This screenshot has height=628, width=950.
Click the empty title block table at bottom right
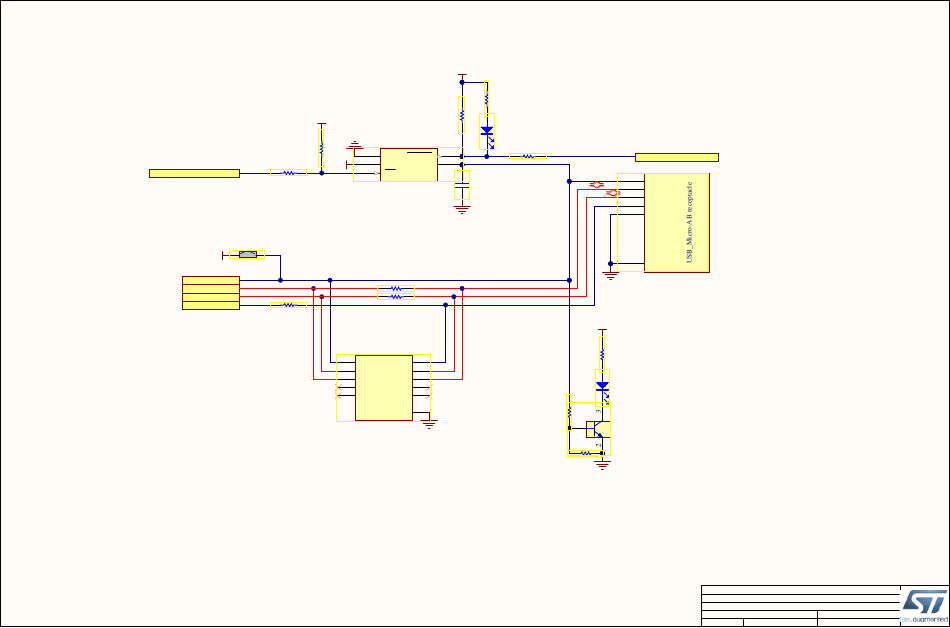click(800, 606)
